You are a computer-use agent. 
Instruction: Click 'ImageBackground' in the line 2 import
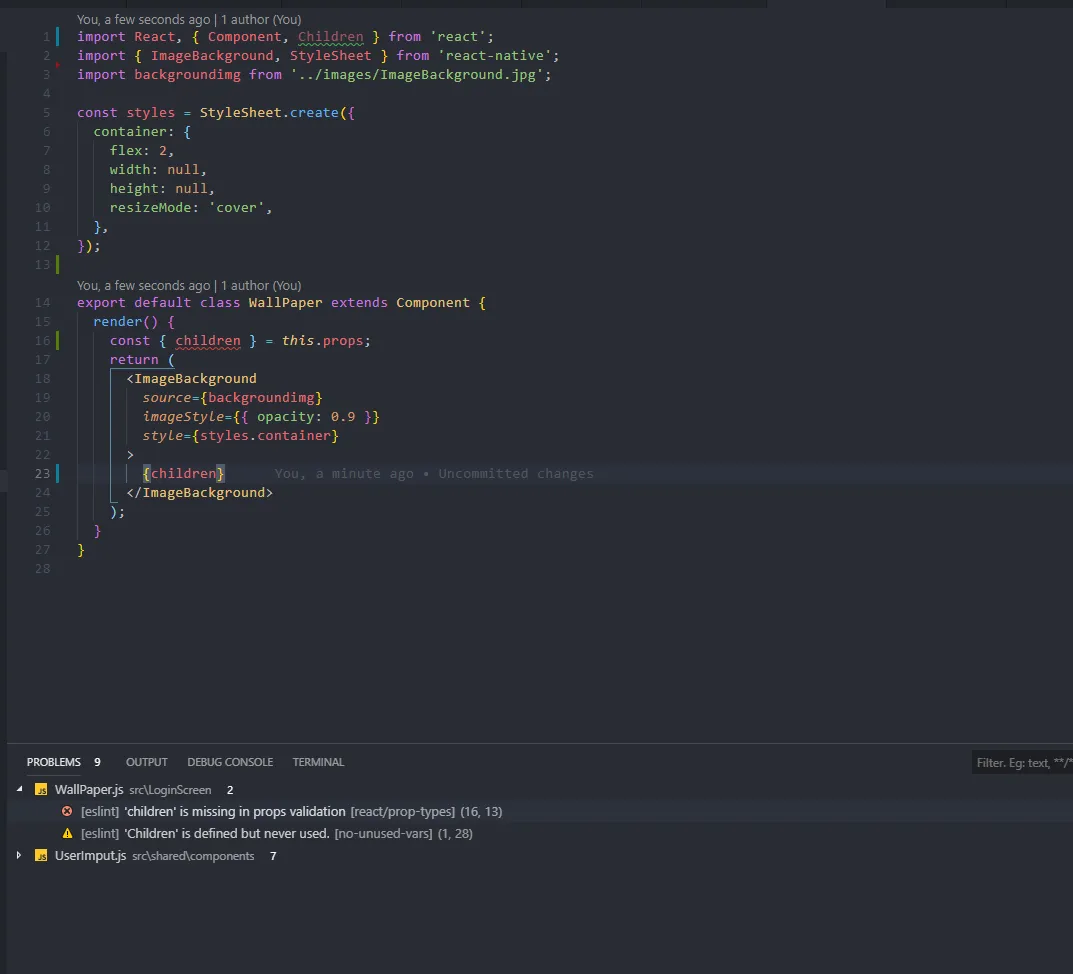[212, 55]
